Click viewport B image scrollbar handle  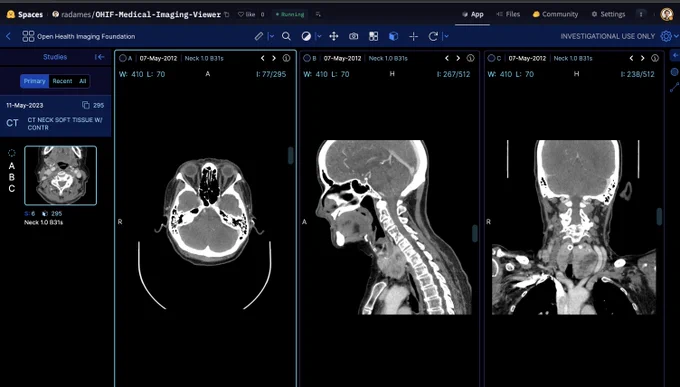(475, 233)
